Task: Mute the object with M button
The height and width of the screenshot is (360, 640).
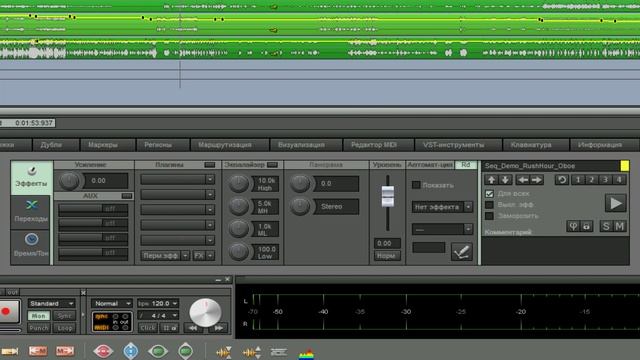Action: 620,226
